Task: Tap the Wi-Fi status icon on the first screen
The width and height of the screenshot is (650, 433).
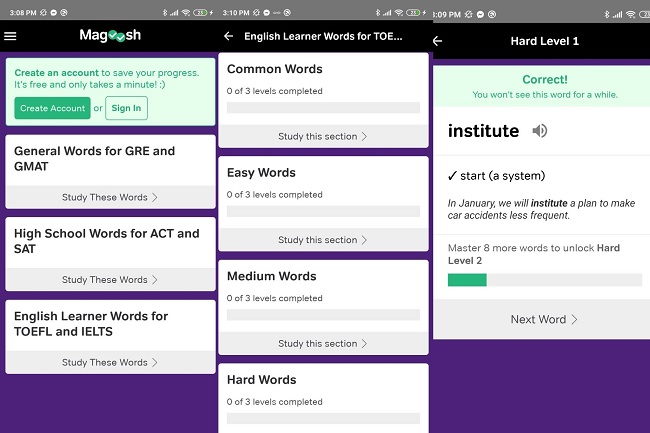Action: click(186, 13)
